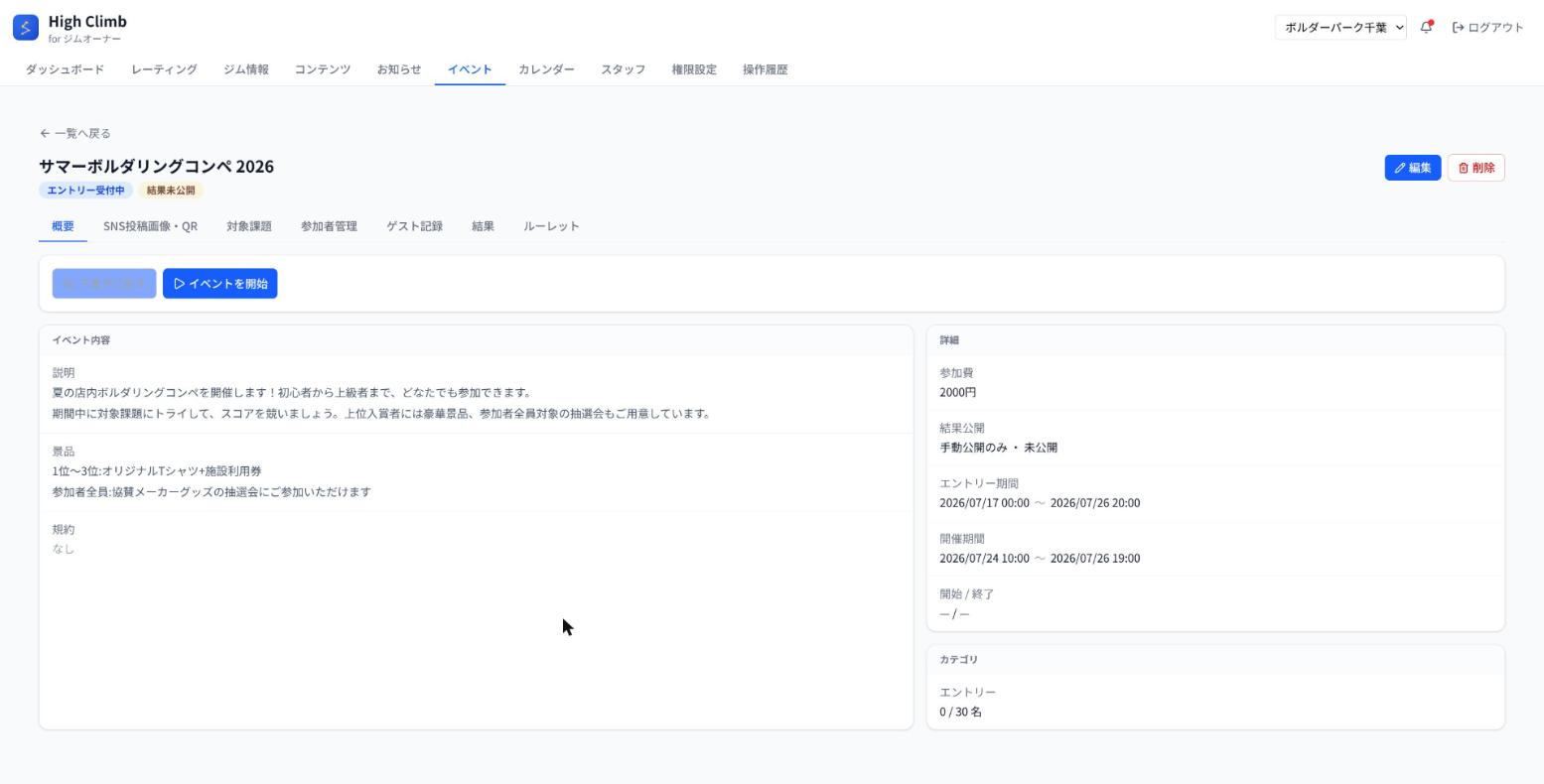1544x784 pixels.
Task: Click the red 削除 delete button
Action: (1475, 168)
